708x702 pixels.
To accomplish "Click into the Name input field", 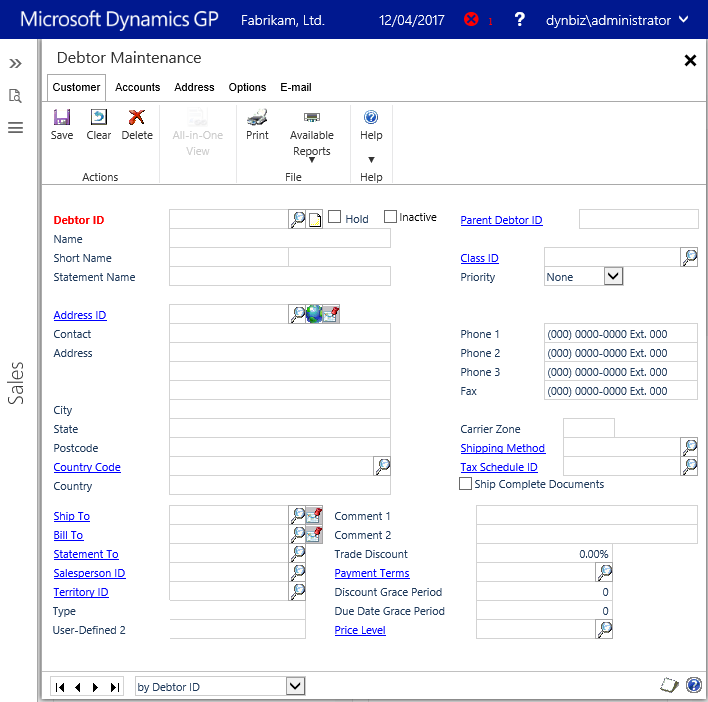I will (x=280, y=239).
